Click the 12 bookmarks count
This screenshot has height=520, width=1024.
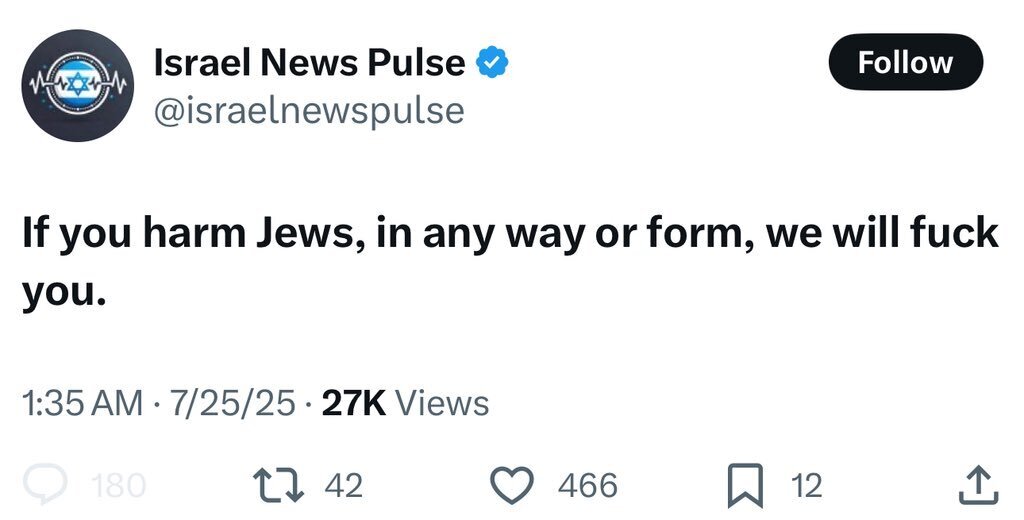[806, 486]
